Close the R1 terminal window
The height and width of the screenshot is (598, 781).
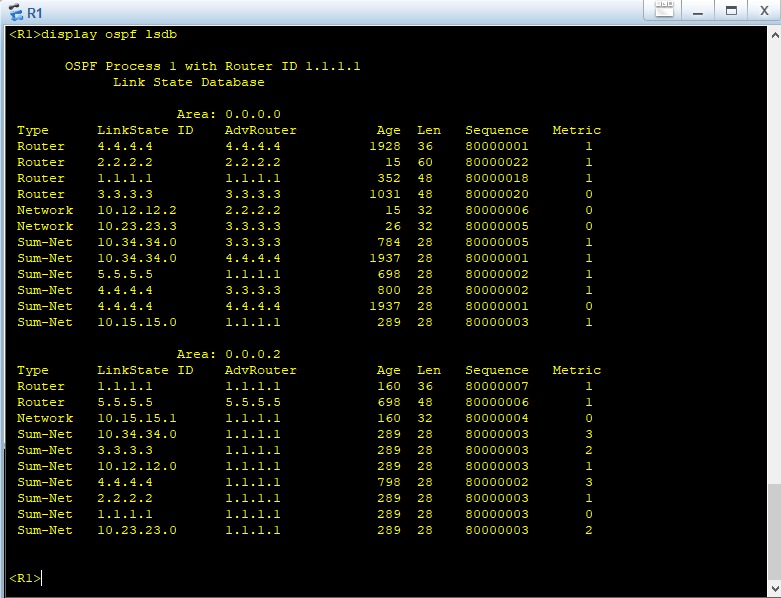tap(764, 11)
